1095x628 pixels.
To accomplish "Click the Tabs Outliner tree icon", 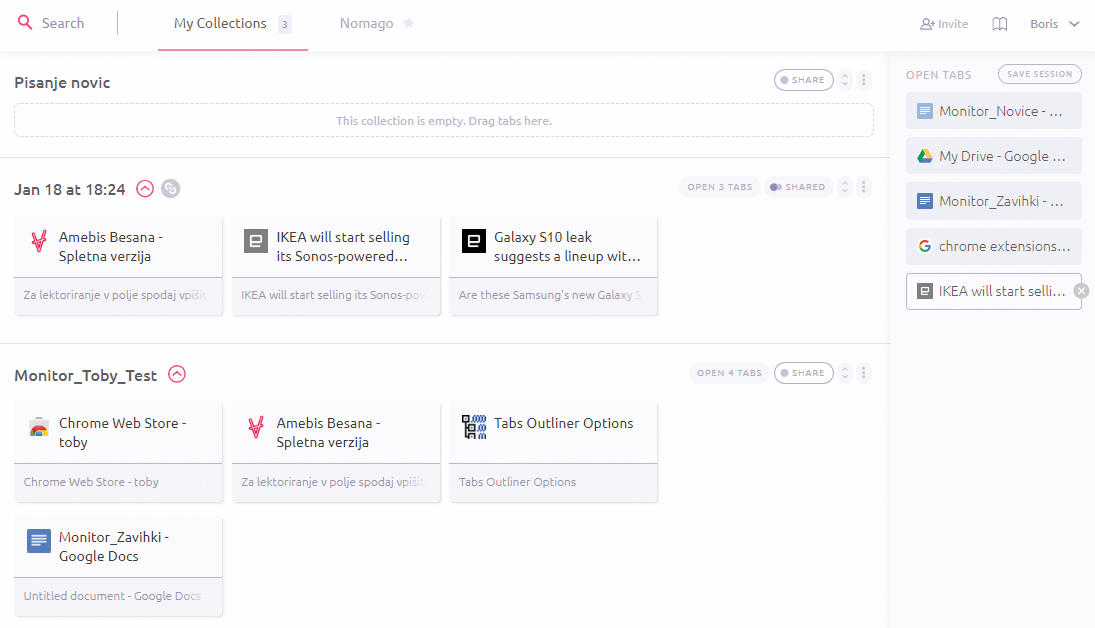I will 473,427.
